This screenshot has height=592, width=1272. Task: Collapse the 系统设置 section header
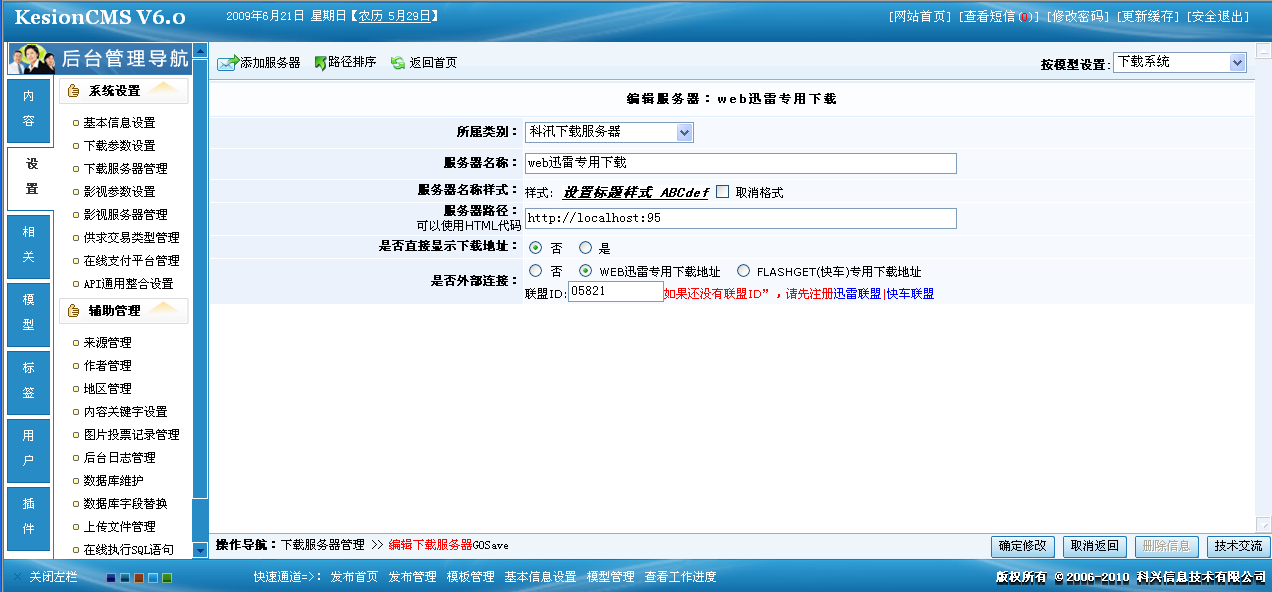tap(123, 91)
